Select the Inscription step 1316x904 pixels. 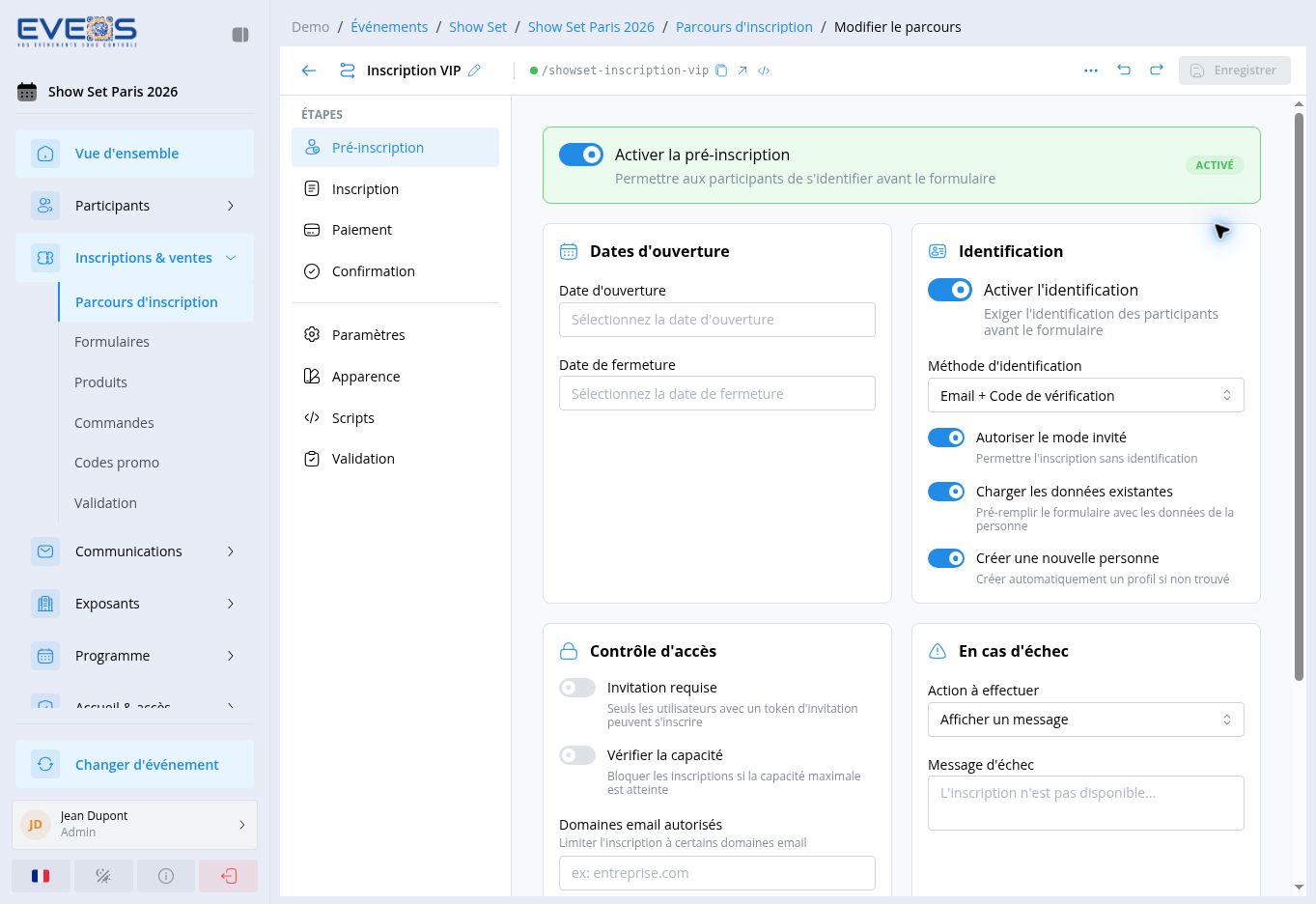(395, 189)
